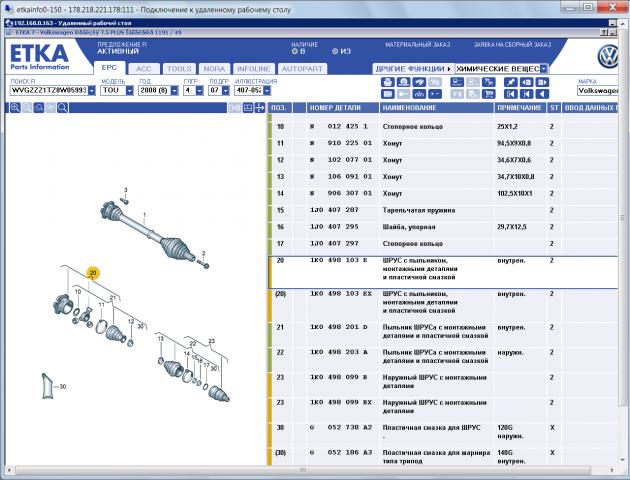Click the horizontal scrollbar thumb at bottom

click(303, 470)
